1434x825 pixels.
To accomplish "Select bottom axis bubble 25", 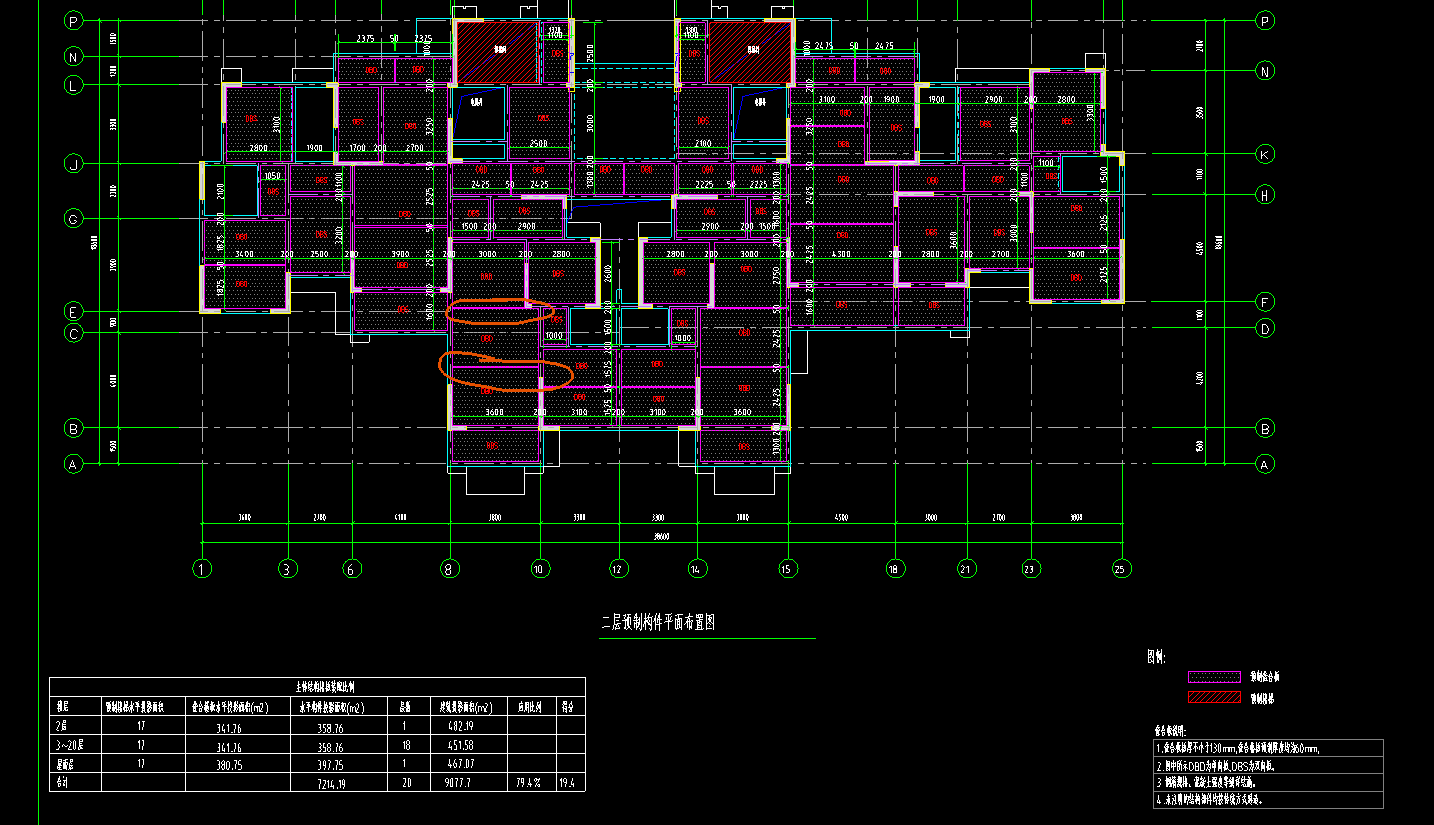I will click(1121, 569).
